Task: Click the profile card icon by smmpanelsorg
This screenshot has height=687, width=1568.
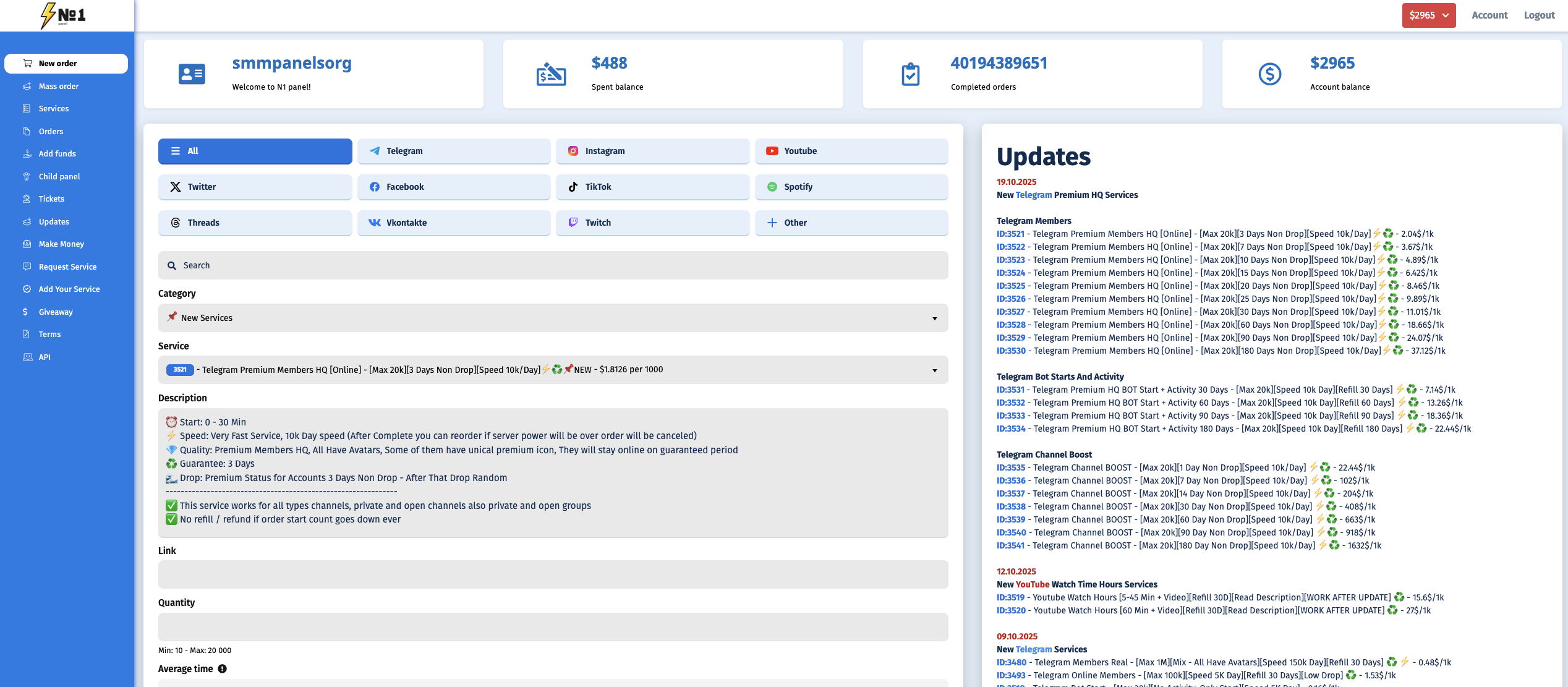Action: tap(192, 74)
